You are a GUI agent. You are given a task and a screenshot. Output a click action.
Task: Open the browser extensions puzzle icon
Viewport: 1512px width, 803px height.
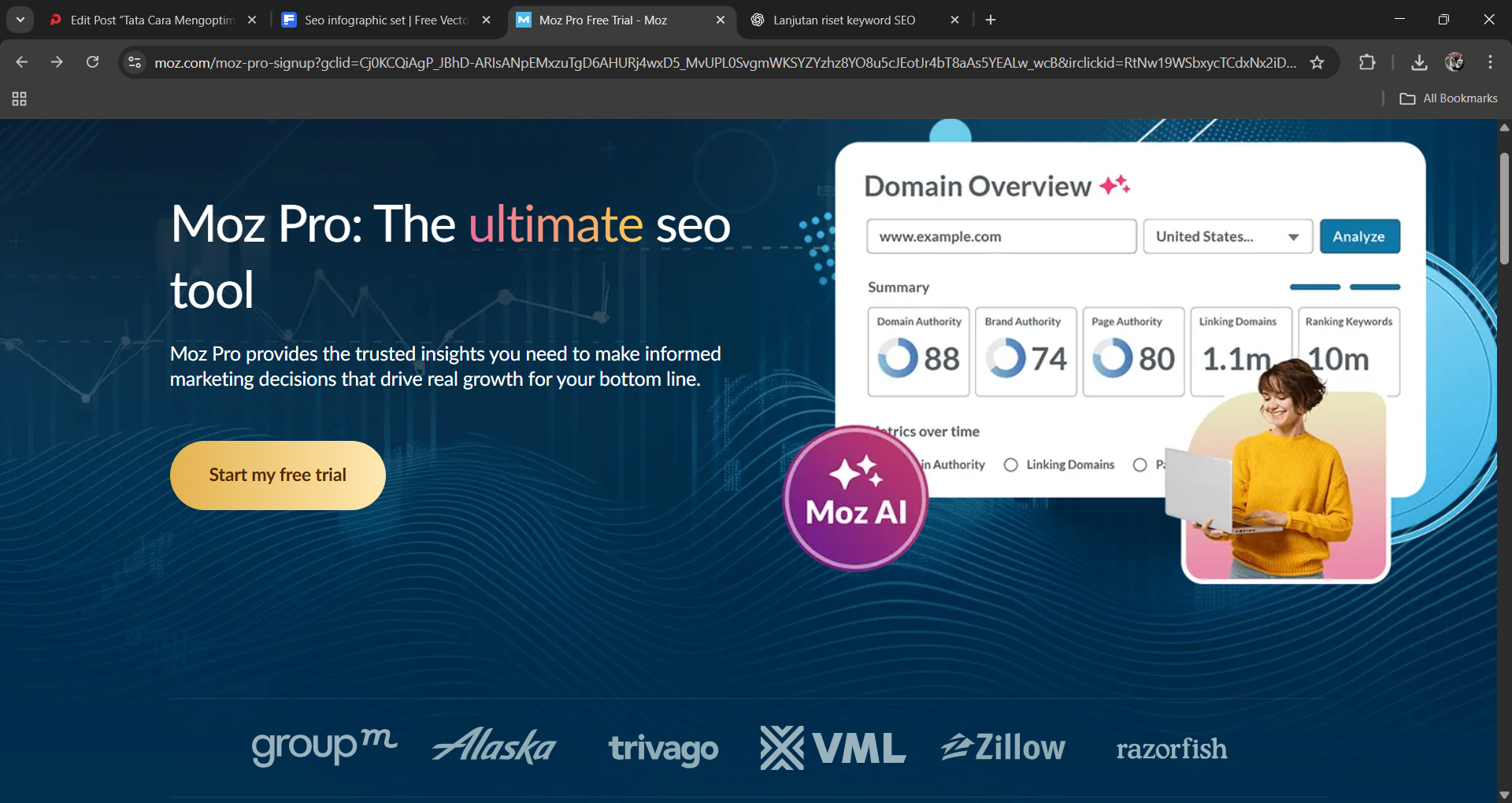tap(1367, 62)
